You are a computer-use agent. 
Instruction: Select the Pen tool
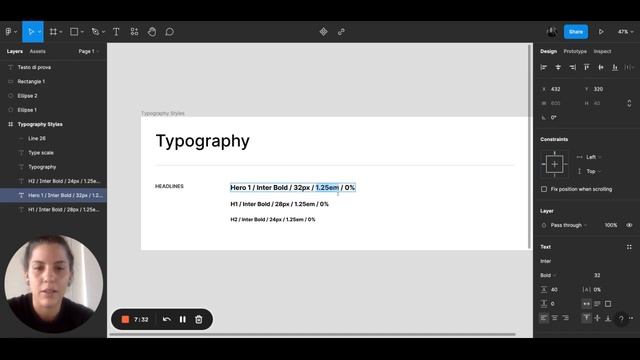click(95, 31)
